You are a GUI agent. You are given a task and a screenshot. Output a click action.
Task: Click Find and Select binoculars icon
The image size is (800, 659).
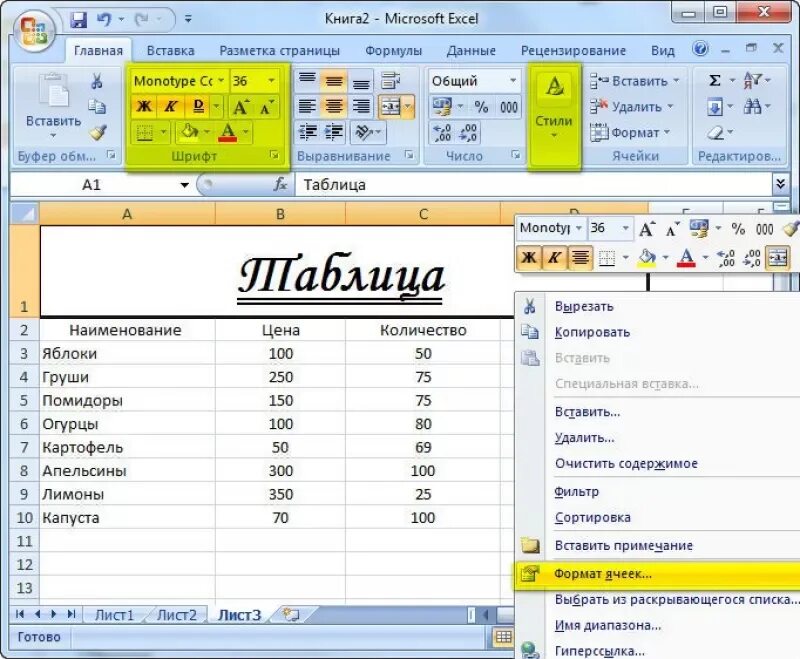click(x=753, y=107)
